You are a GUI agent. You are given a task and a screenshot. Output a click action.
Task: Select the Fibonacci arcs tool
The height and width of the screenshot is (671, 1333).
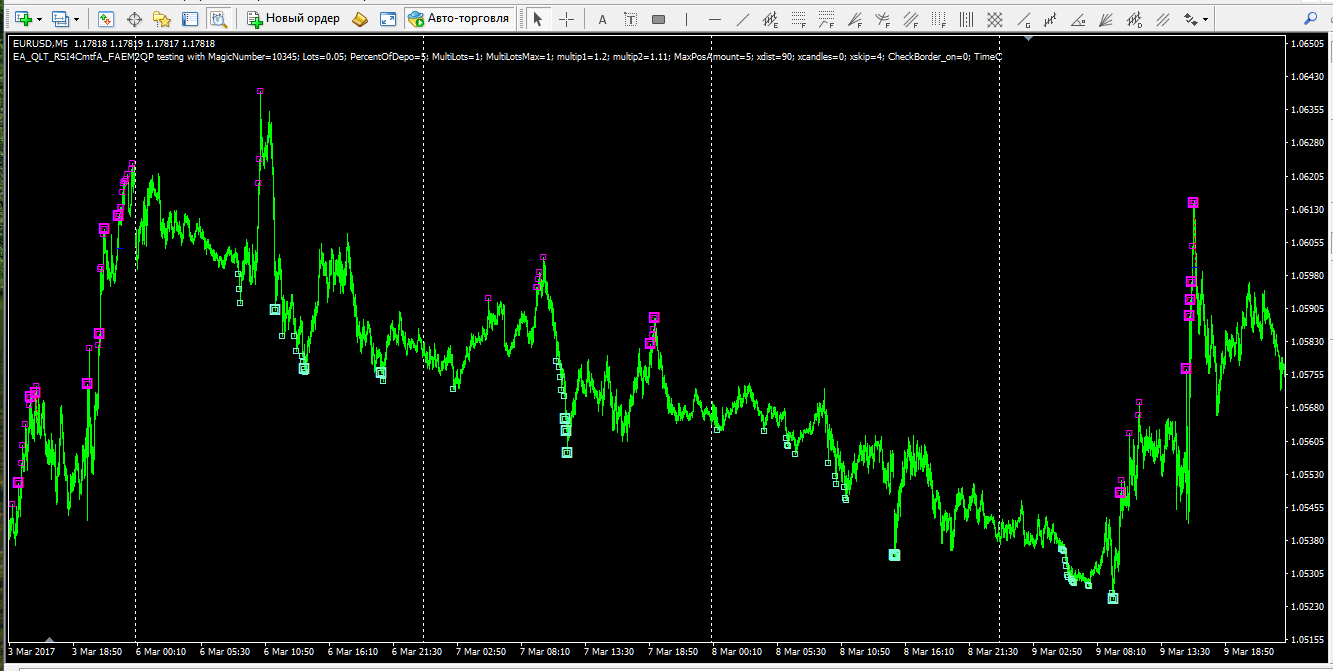click(x=882, y=18)
